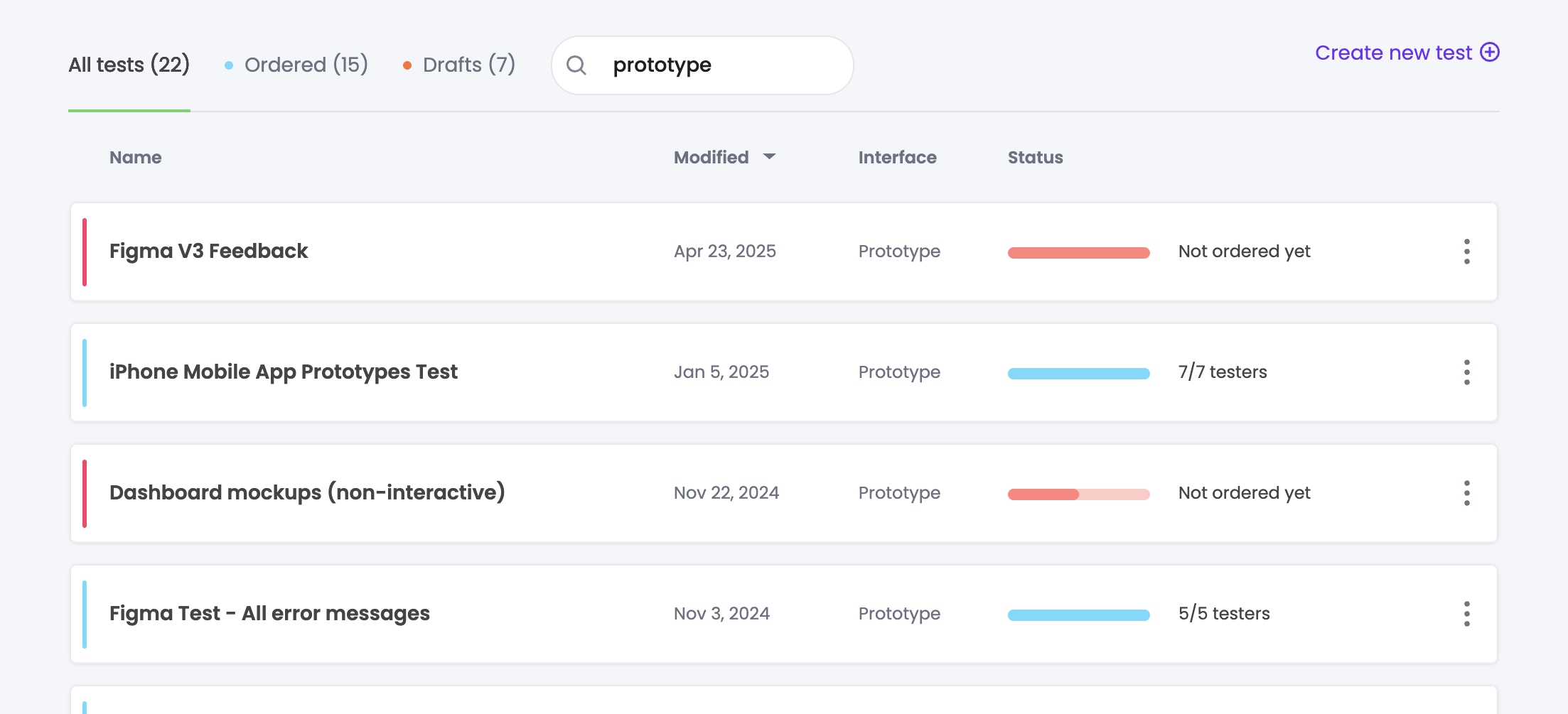Click Prototype label in Dashboard mockups row
1568x714 pixels.
(899, 494)
